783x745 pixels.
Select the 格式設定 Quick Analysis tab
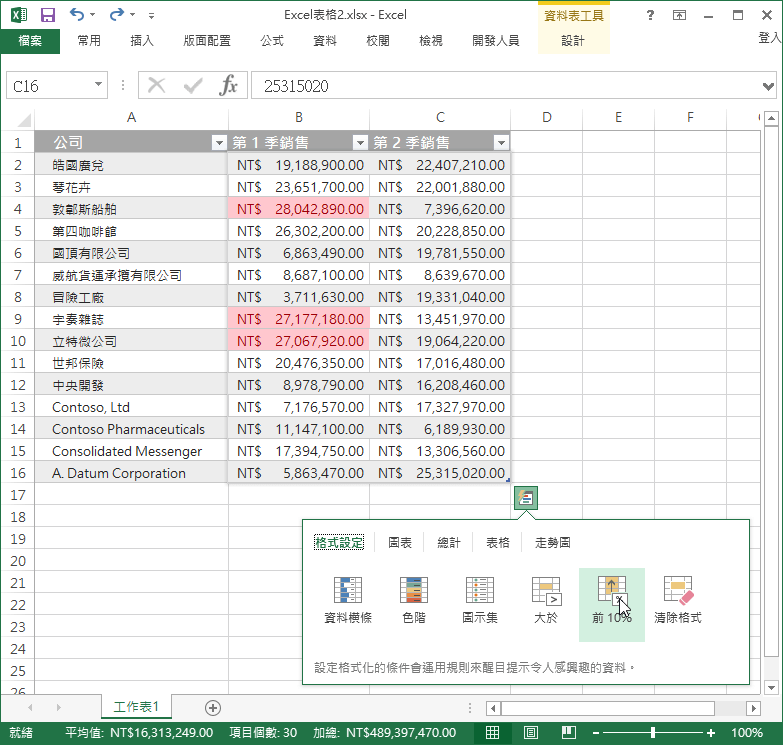tap(339, 542)
